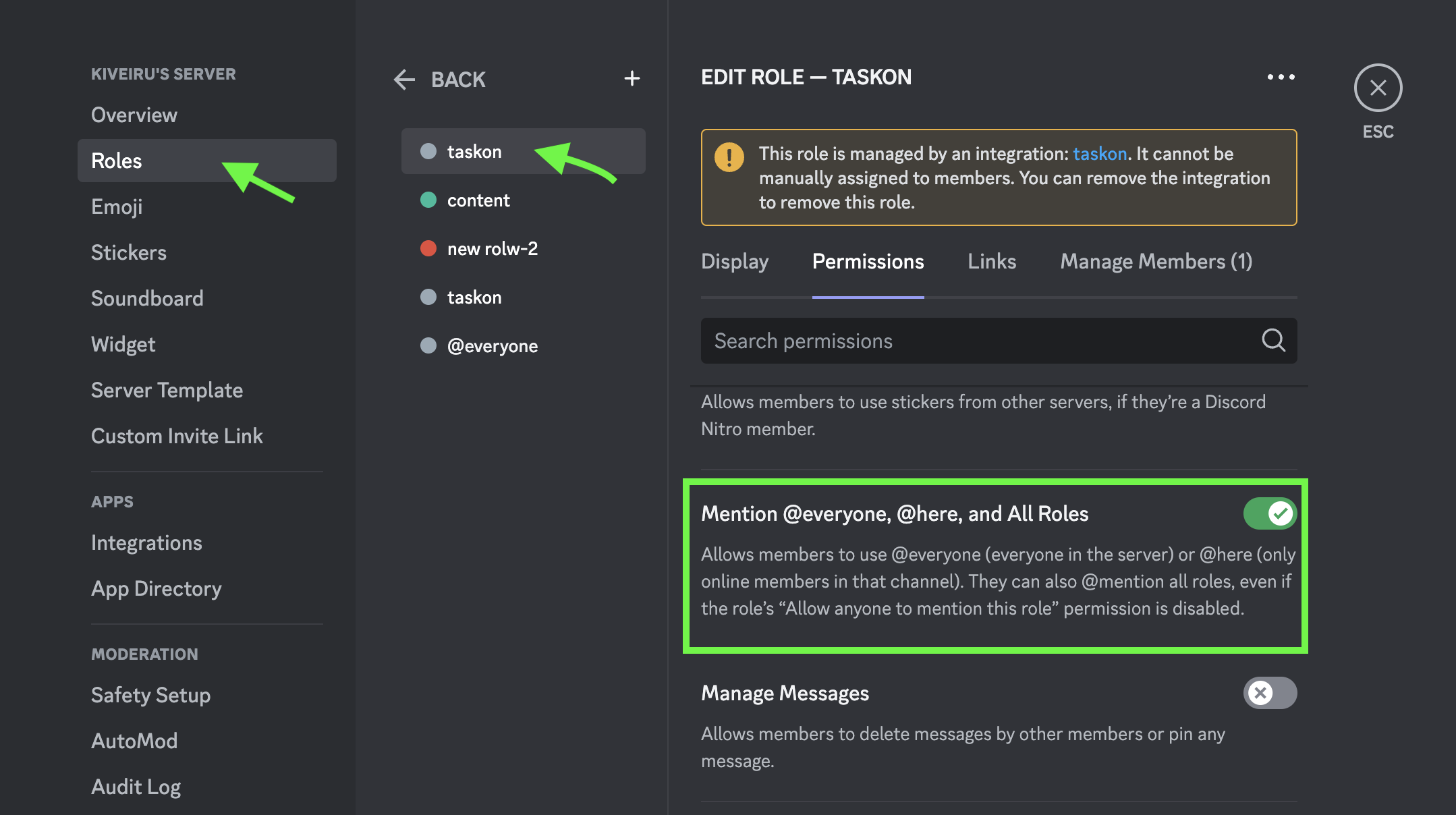This screenshot has width=1456, height=815.
Task: Focus the Search permissions field
Action: click(x=999, y=341)
